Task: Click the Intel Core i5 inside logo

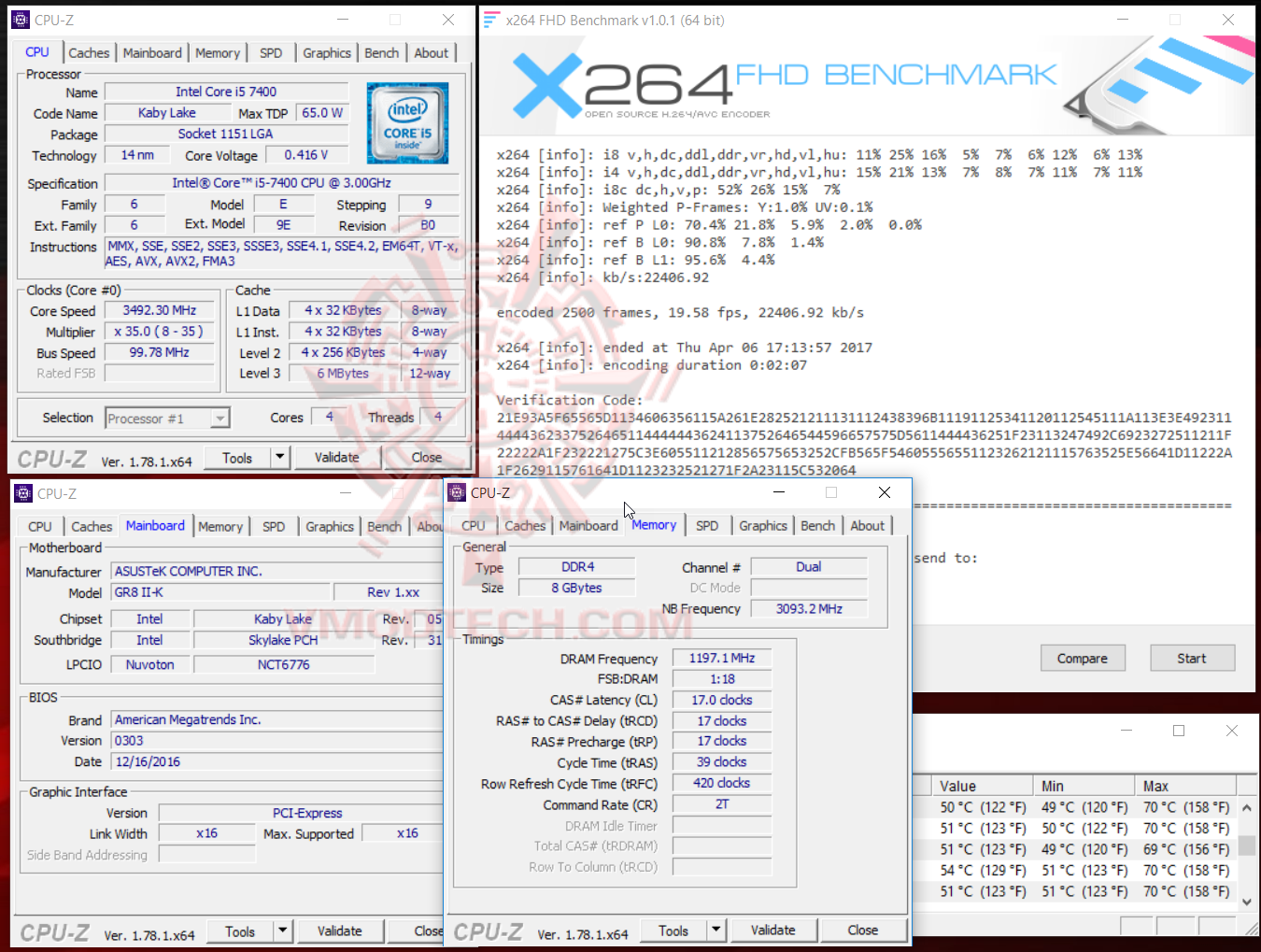Action: click(407, 122)
